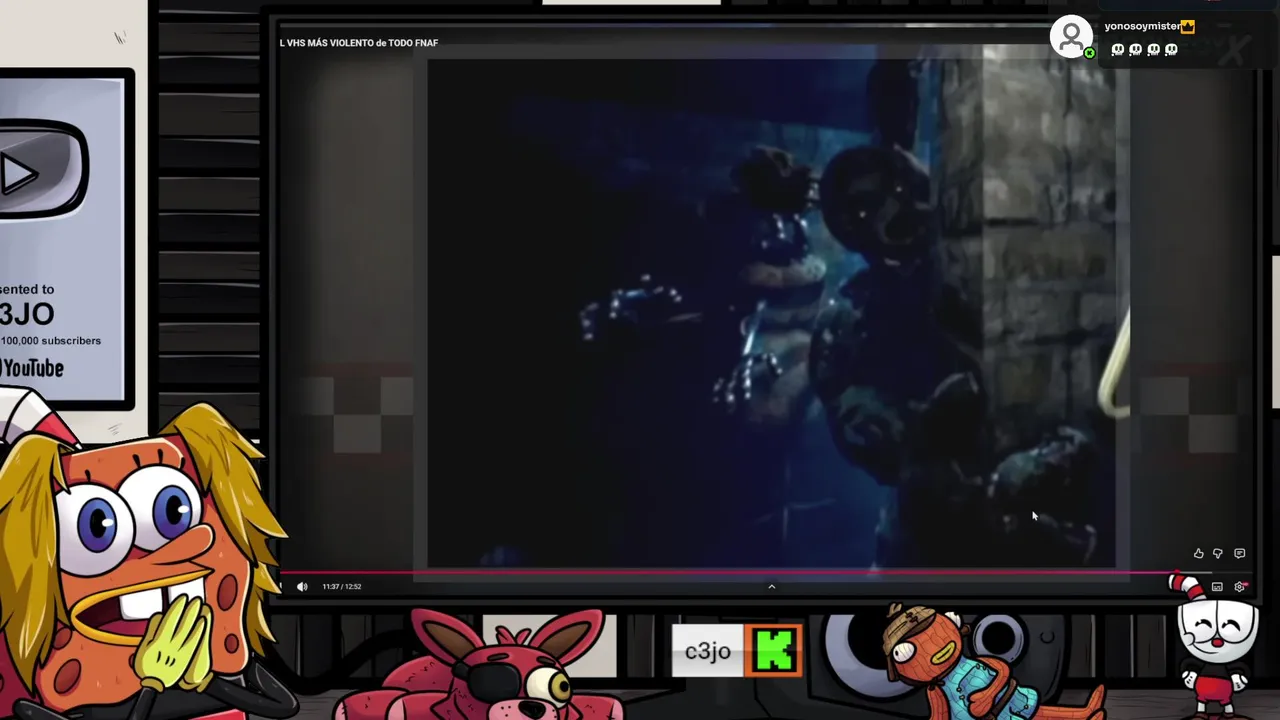The width and height of the screenshot is (1280, 720).
Task: Open player settings gear icon
Action: [x=1239, y=587]
